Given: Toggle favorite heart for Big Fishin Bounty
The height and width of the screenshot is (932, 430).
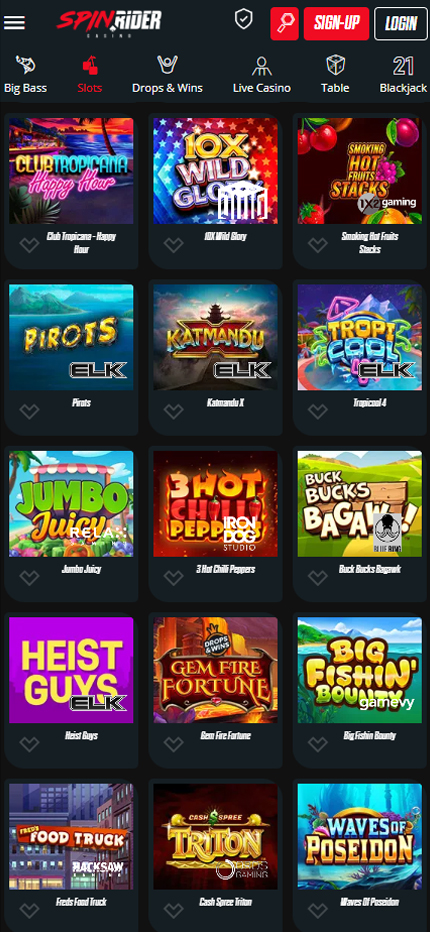Looking at the screenshot, I should 318,744.
